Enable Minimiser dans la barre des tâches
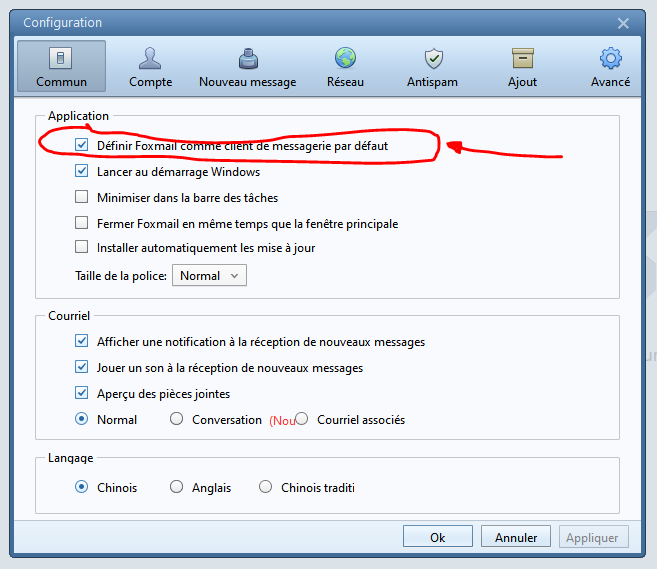 (81, 197)
